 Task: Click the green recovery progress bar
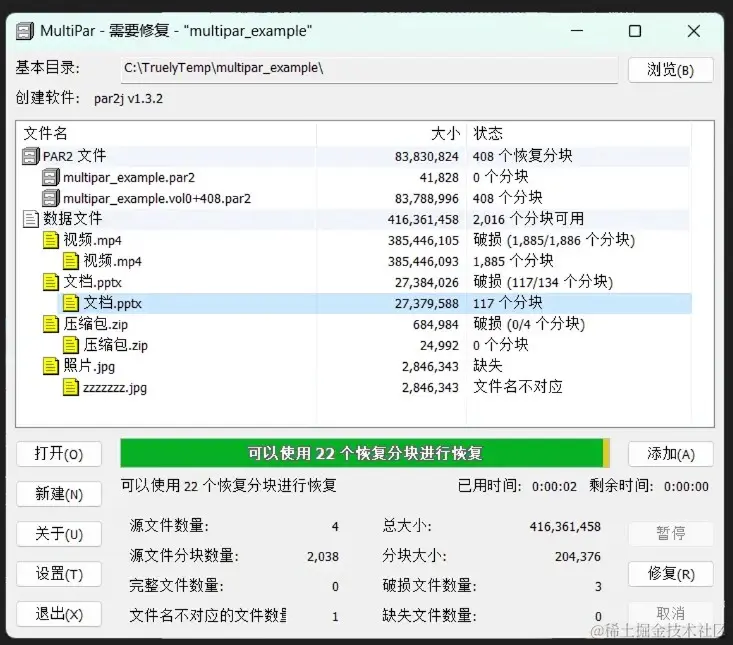point(365,453)
